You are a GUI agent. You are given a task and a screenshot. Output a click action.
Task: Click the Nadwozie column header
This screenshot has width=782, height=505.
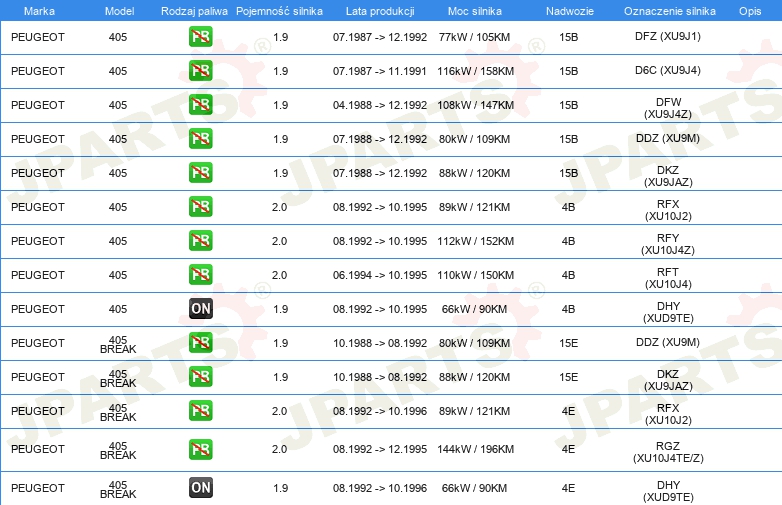pos(570,11)
